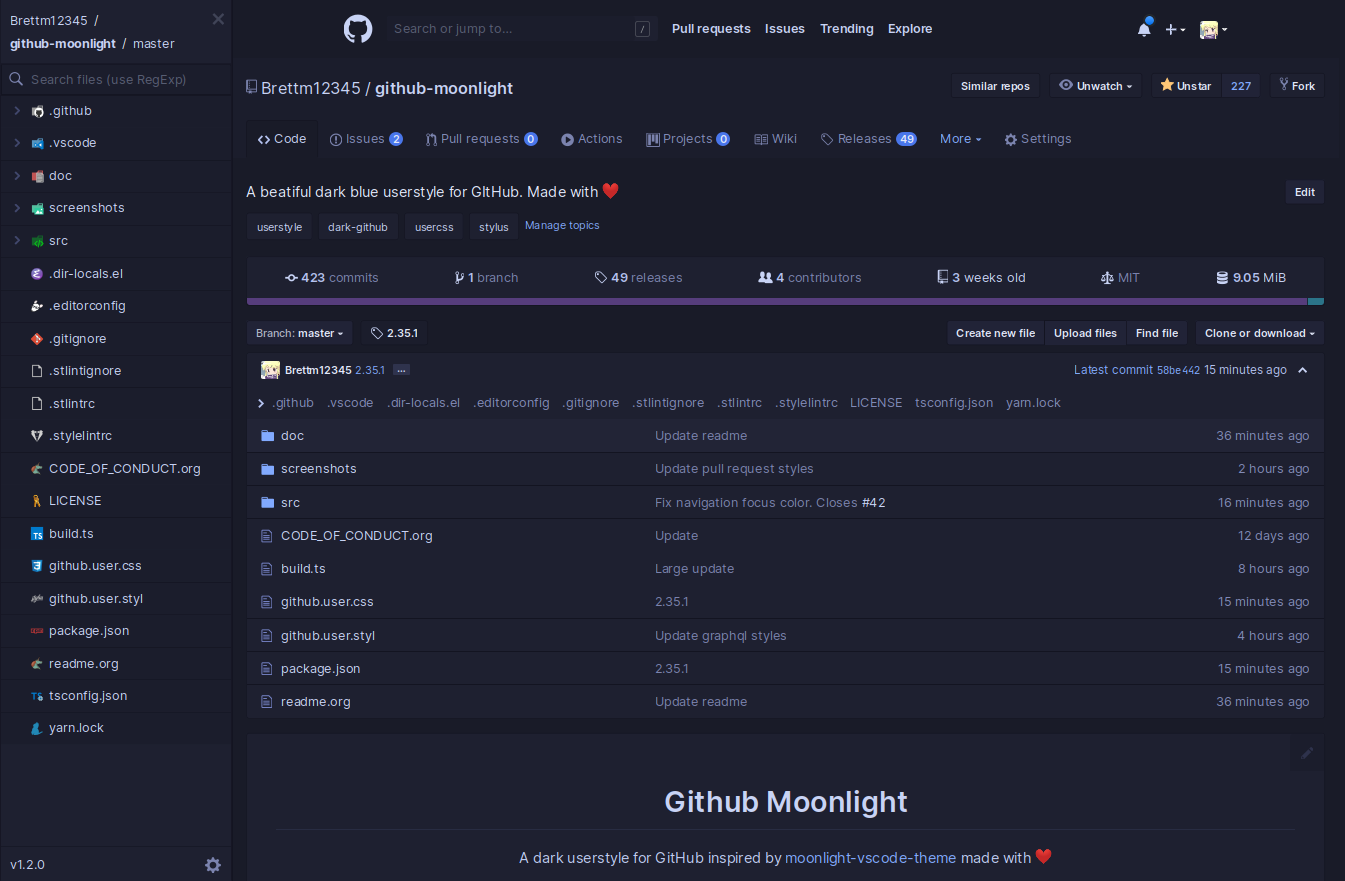The width and height of the screenshot is (1345, 881).
Task: Switch to the Pull requests repo tab
Action: pyautogui.click(x=481, y=139)
